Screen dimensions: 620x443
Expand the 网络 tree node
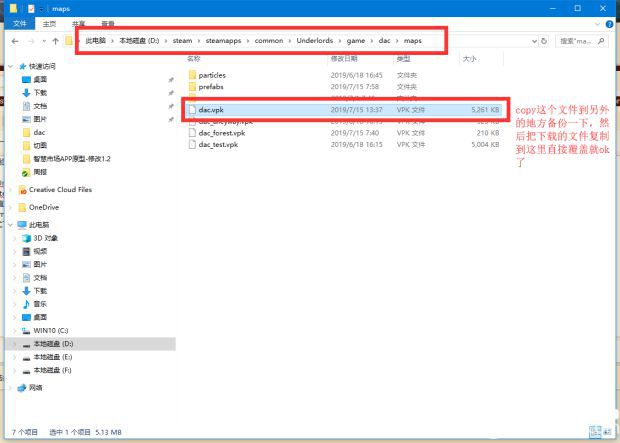(11, 388)
